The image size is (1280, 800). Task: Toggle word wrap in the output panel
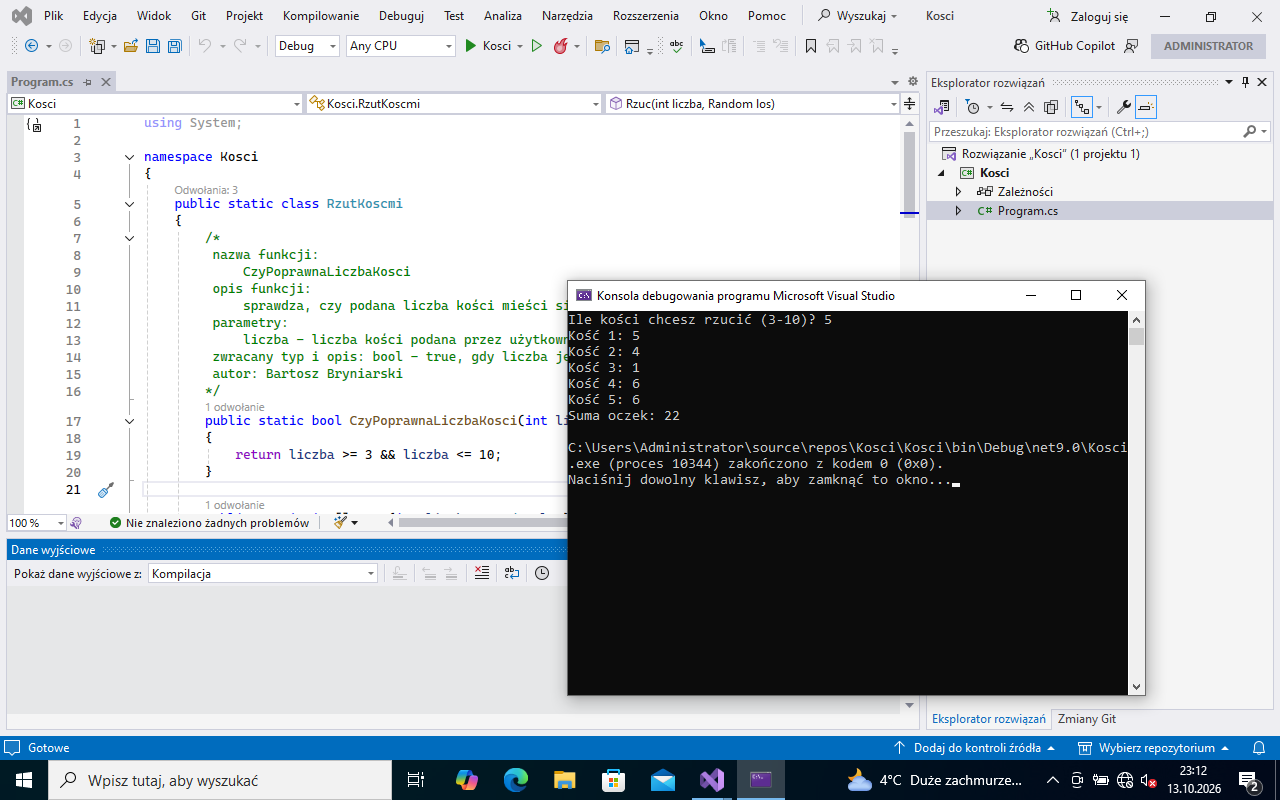coord(511,573)
